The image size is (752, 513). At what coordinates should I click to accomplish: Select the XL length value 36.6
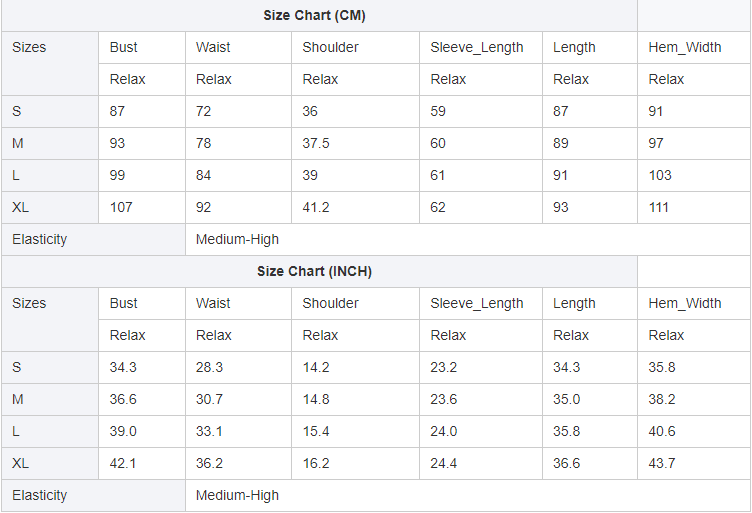click(x=566, y=463)
